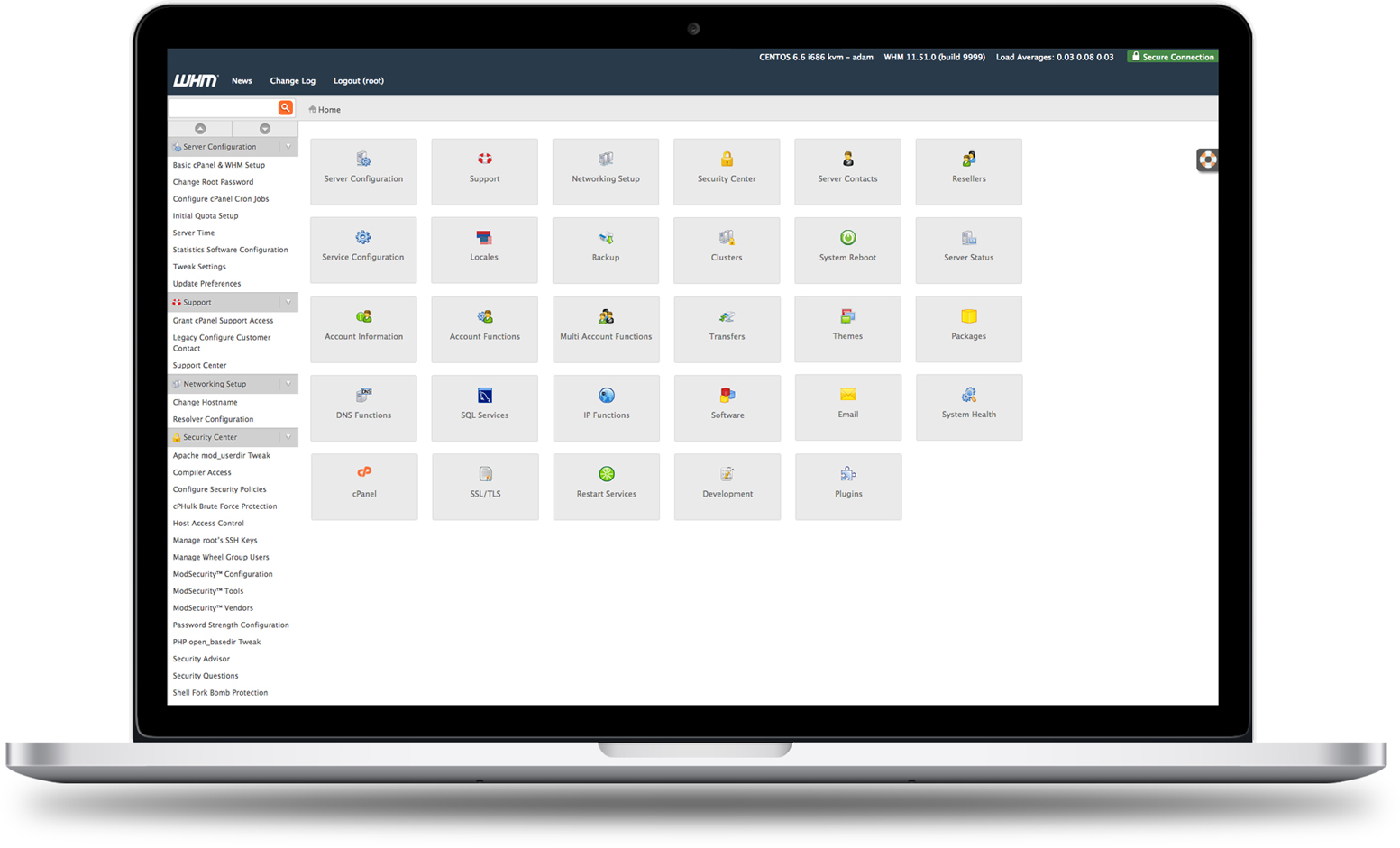
Task: Open Grant cPanel Support Access link
Action: point(223,321)
